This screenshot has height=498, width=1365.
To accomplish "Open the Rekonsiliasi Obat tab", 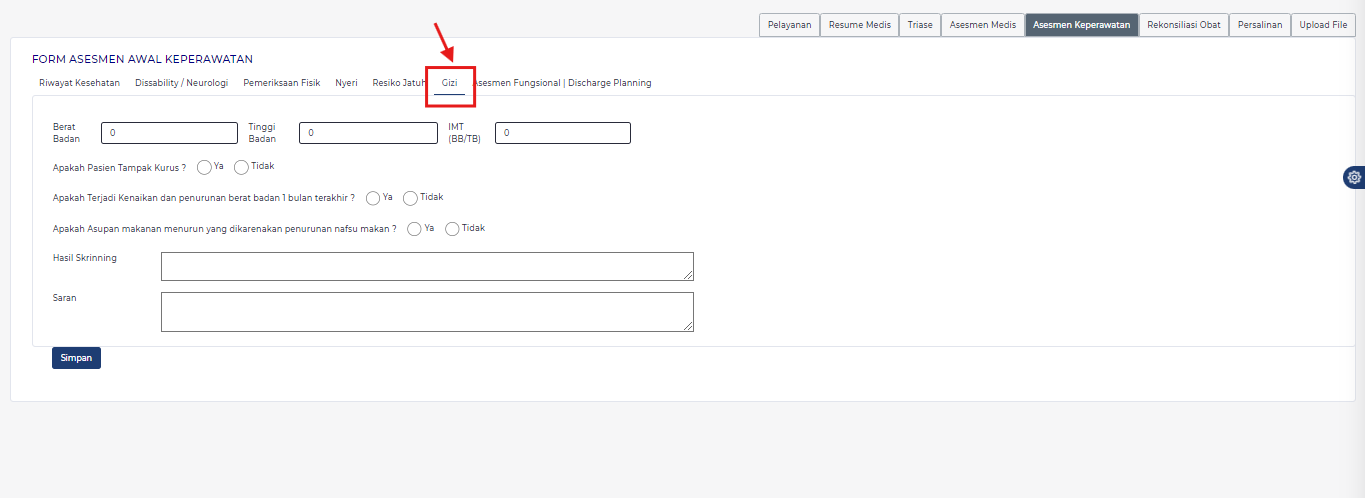I will point(1184,25).
